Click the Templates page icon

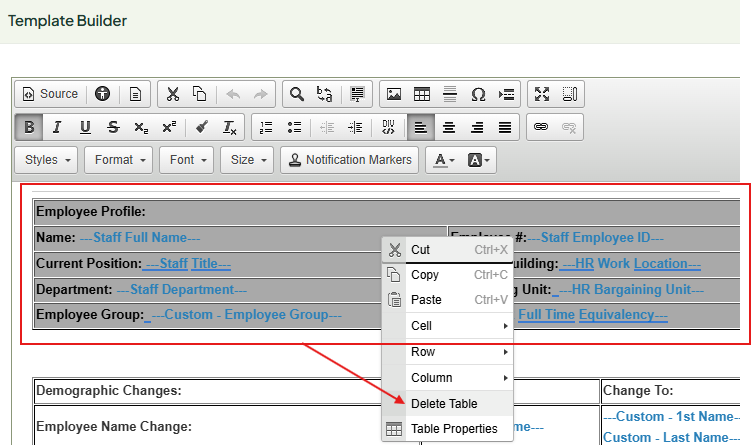pyautogui.click(x=135, y=94)
